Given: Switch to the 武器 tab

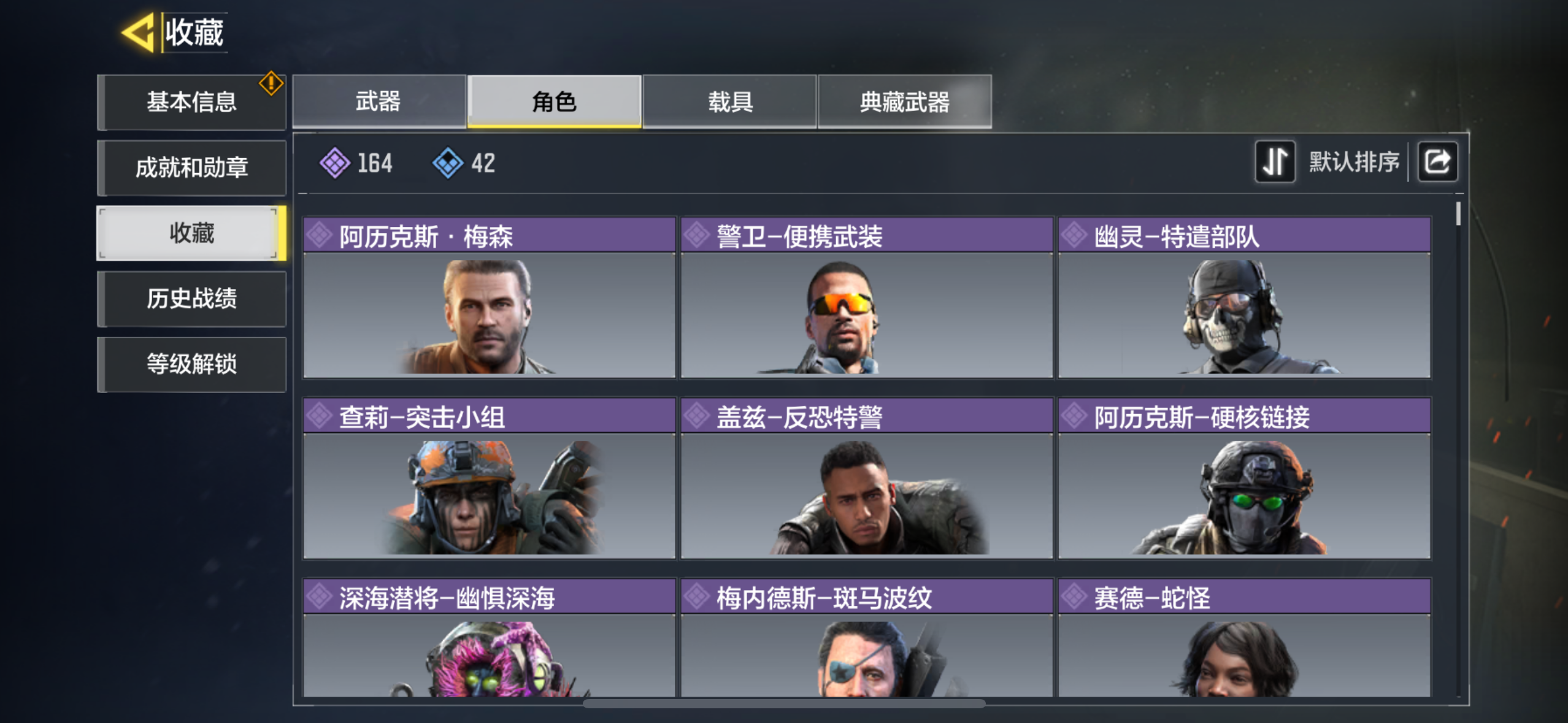Looking at the screenshot, I should pos(379,101).
